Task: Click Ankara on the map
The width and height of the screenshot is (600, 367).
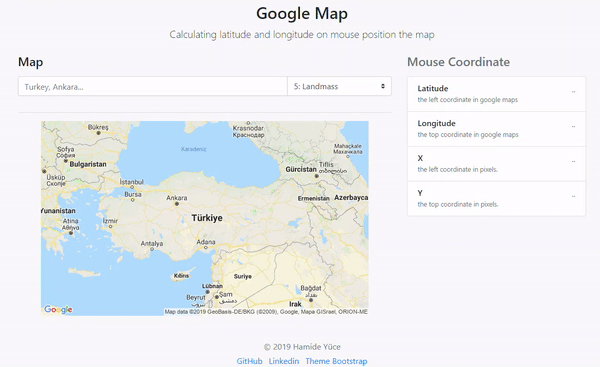Action: coord(176,198)
